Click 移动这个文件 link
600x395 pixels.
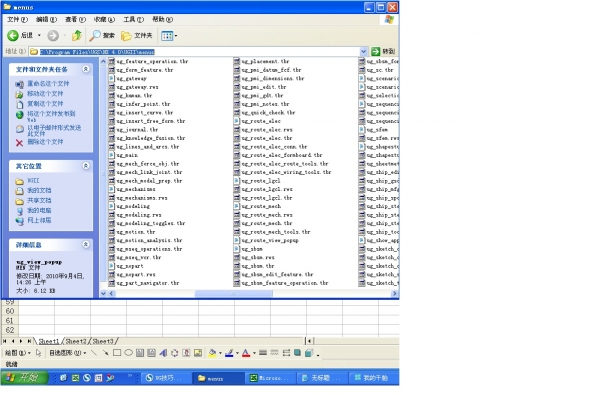click(45, 93)
